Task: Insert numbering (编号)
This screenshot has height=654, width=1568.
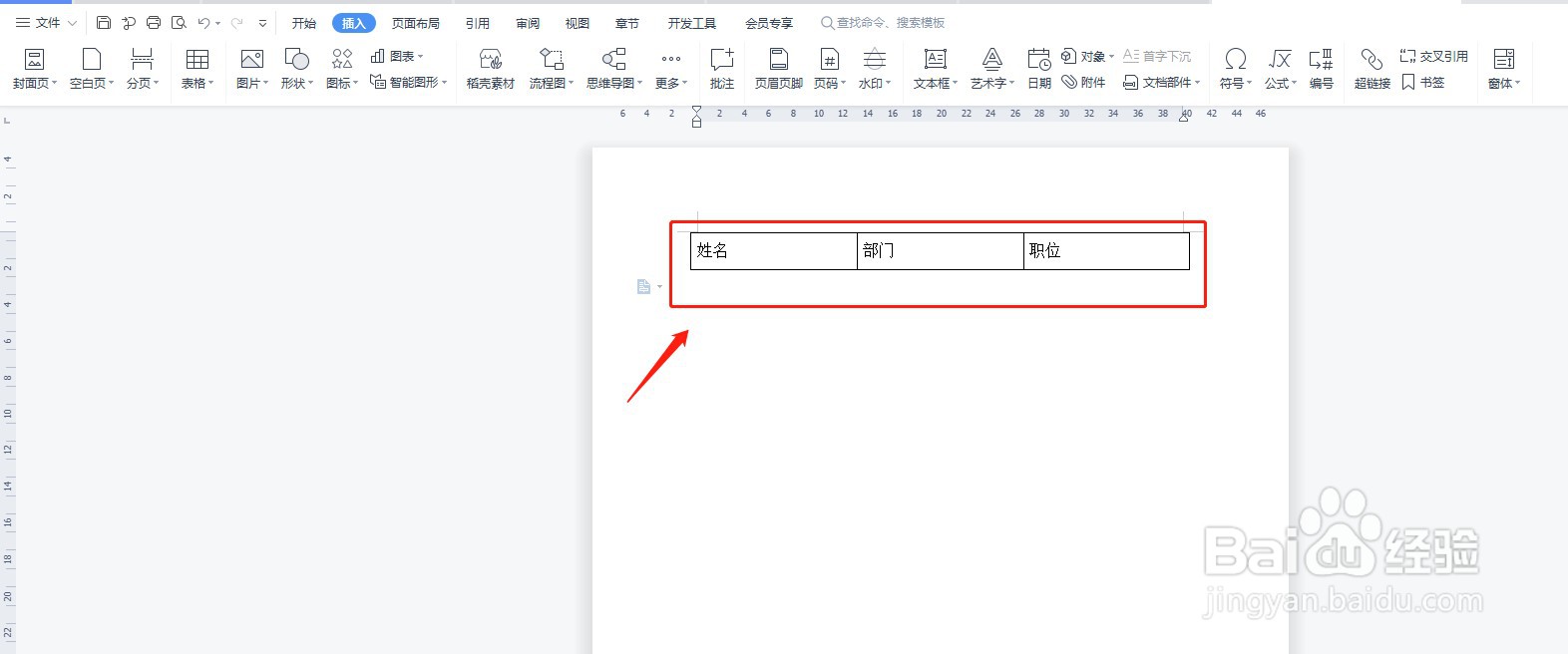Action: point(1322,69)
